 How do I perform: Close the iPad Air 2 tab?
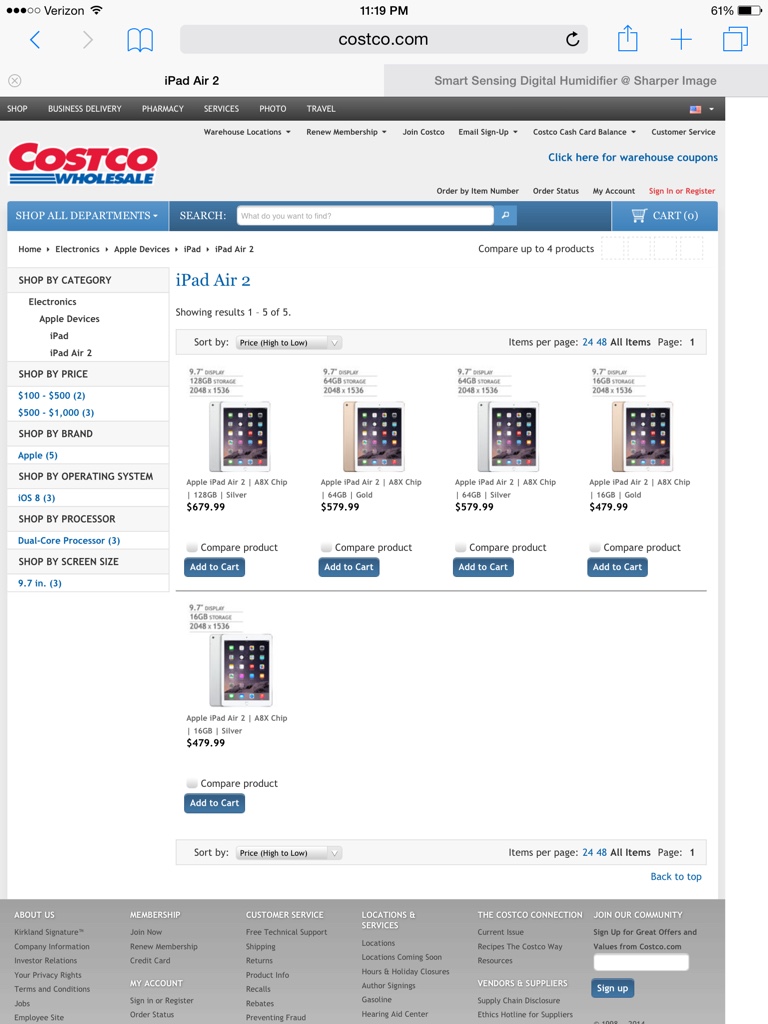(14, 80)
